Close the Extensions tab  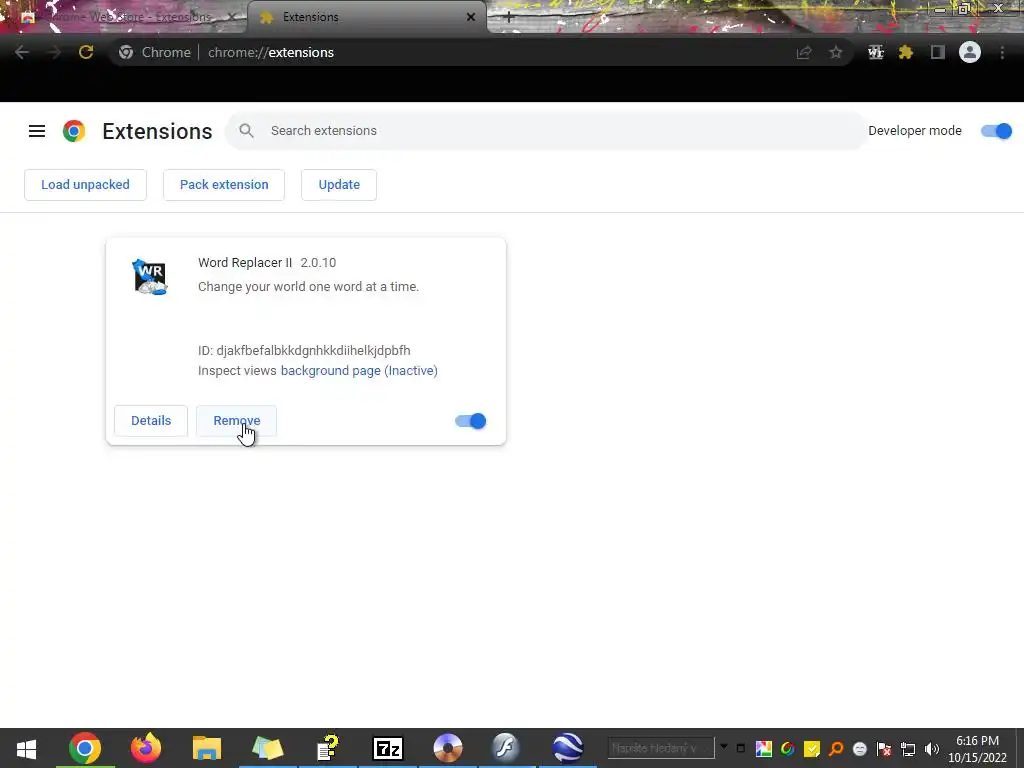pos(471,17)
